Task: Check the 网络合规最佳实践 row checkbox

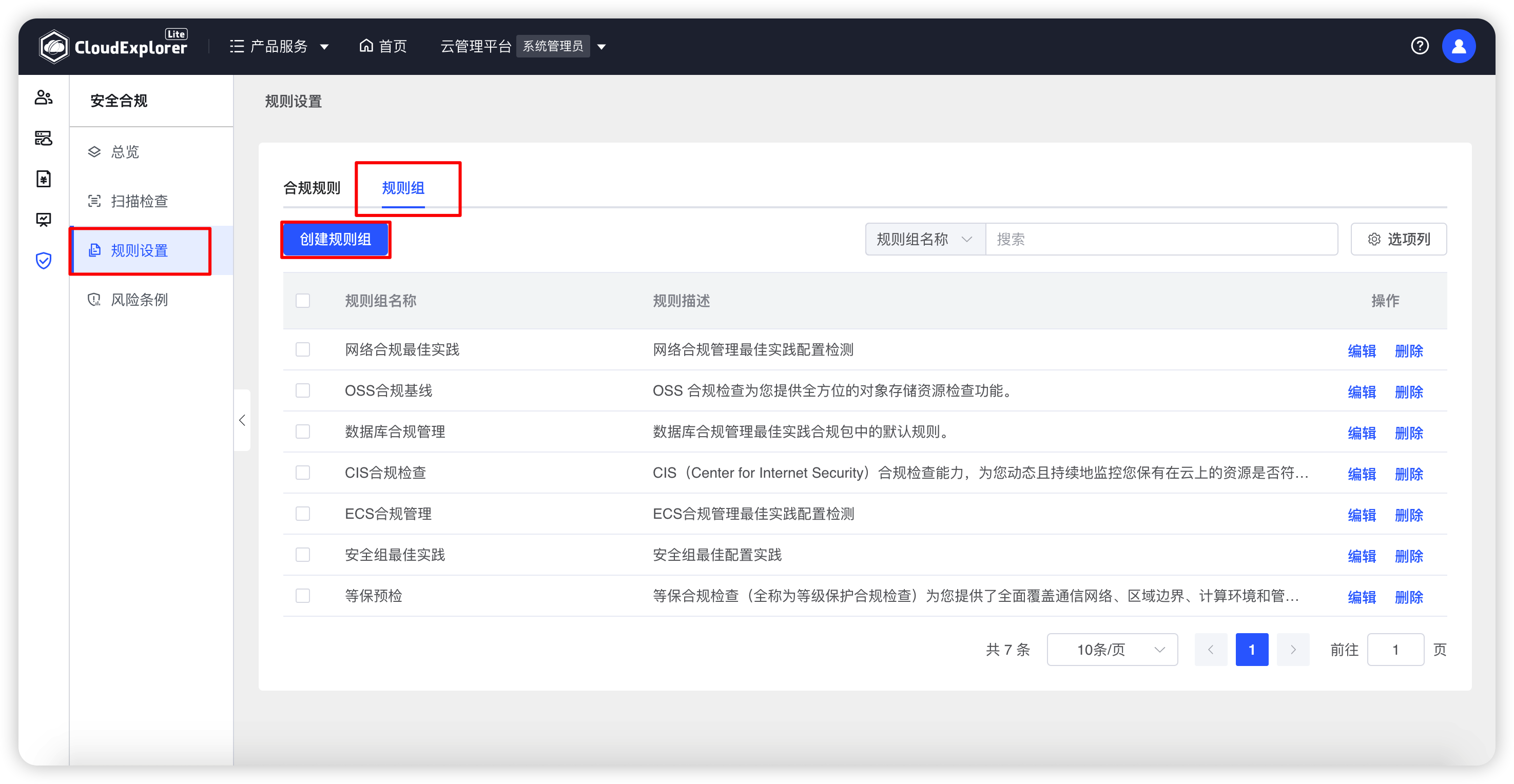Action: point(303,350)
